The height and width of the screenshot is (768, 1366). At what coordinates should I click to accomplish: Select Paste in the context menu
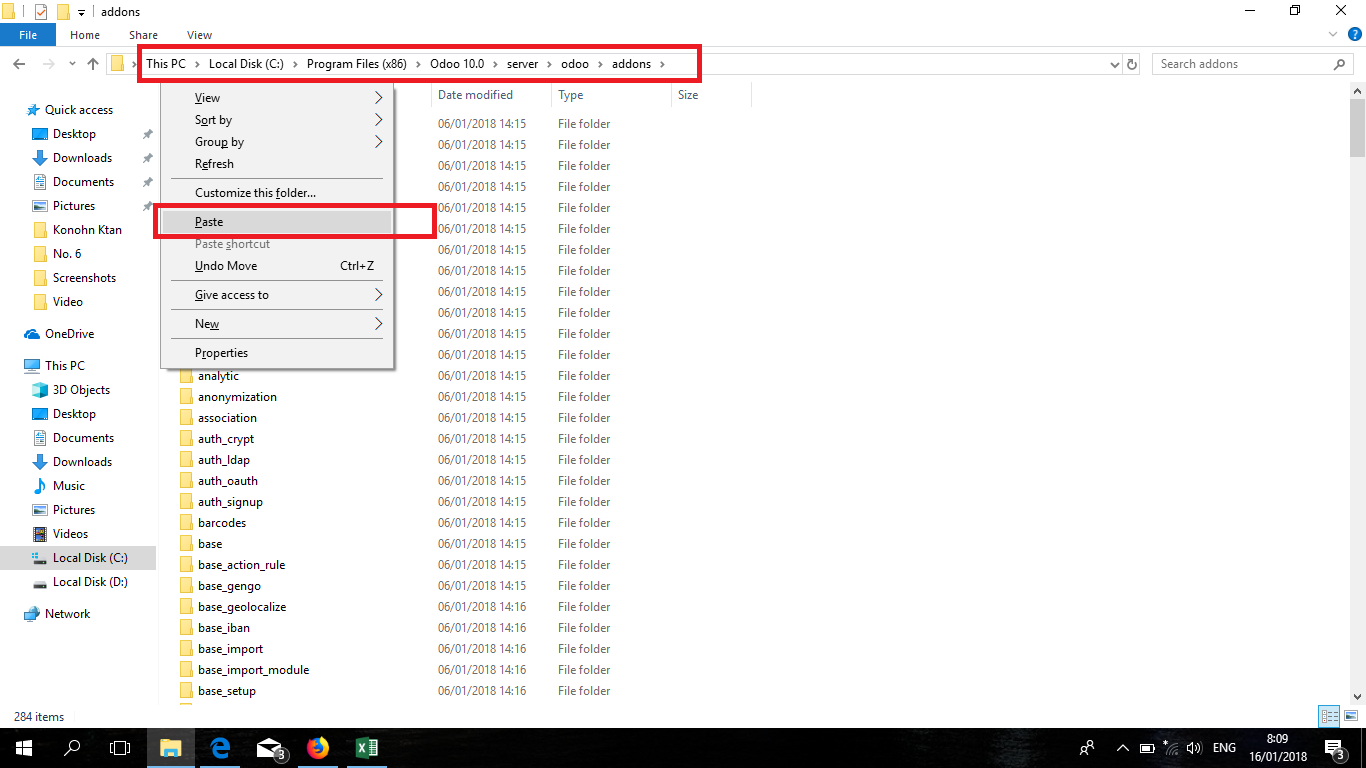[277, 222]
